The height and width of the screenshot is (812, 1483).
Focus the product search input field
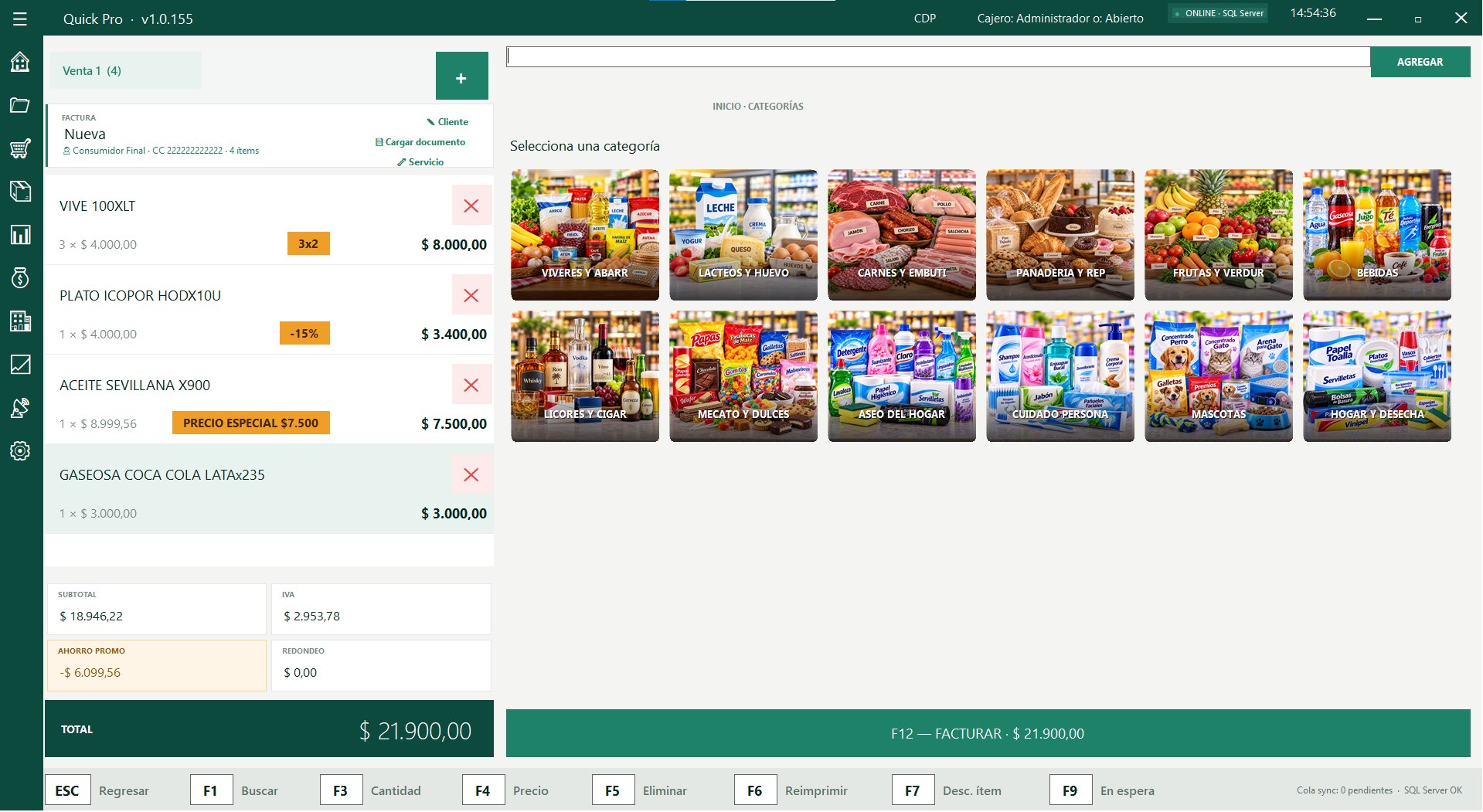(x=938, y=57)
